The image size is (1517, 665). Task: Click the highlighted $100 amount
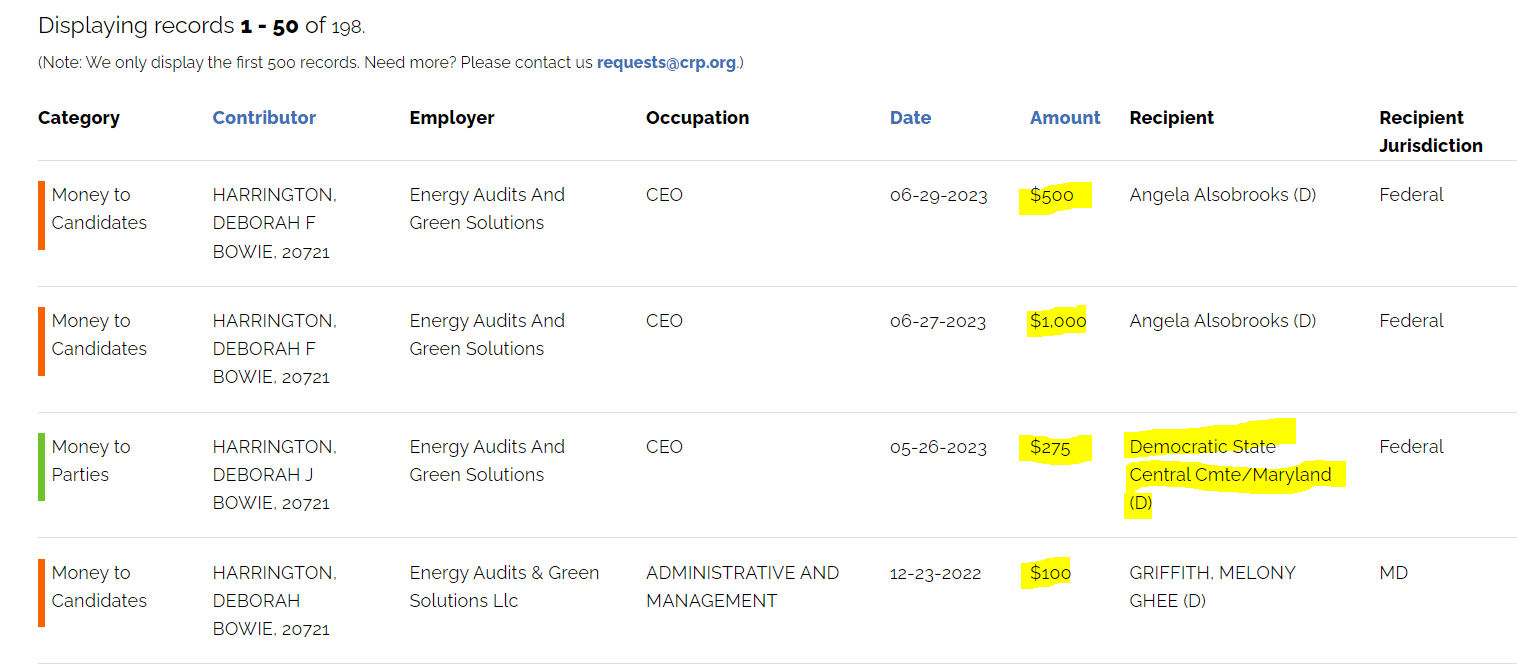[x=1050, y=573]
